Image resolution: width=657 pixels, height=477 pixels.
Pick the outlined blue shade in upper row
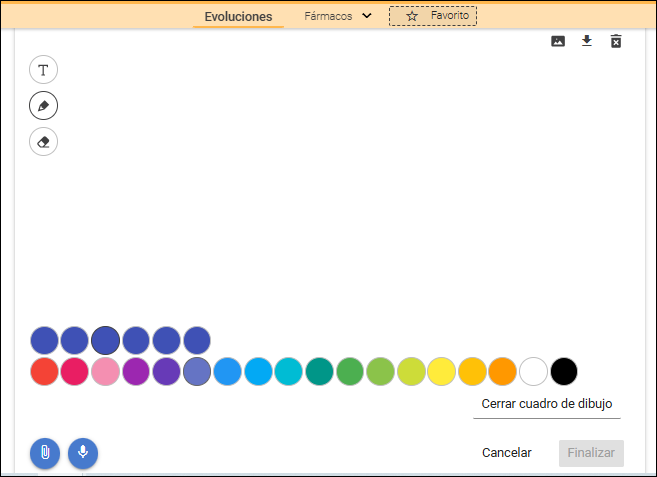[106, 340]
